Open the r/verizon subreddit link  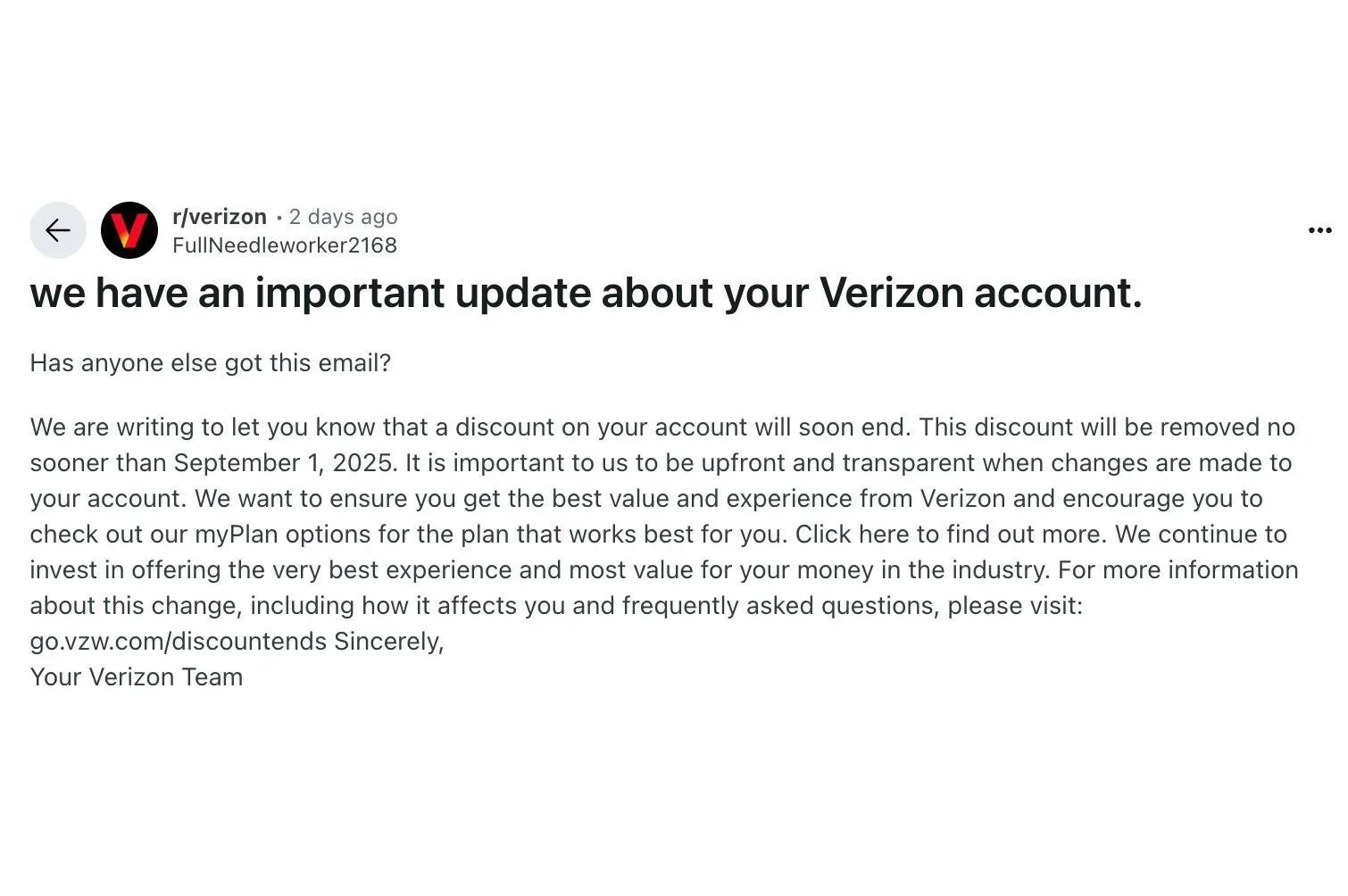click(219, 216)
